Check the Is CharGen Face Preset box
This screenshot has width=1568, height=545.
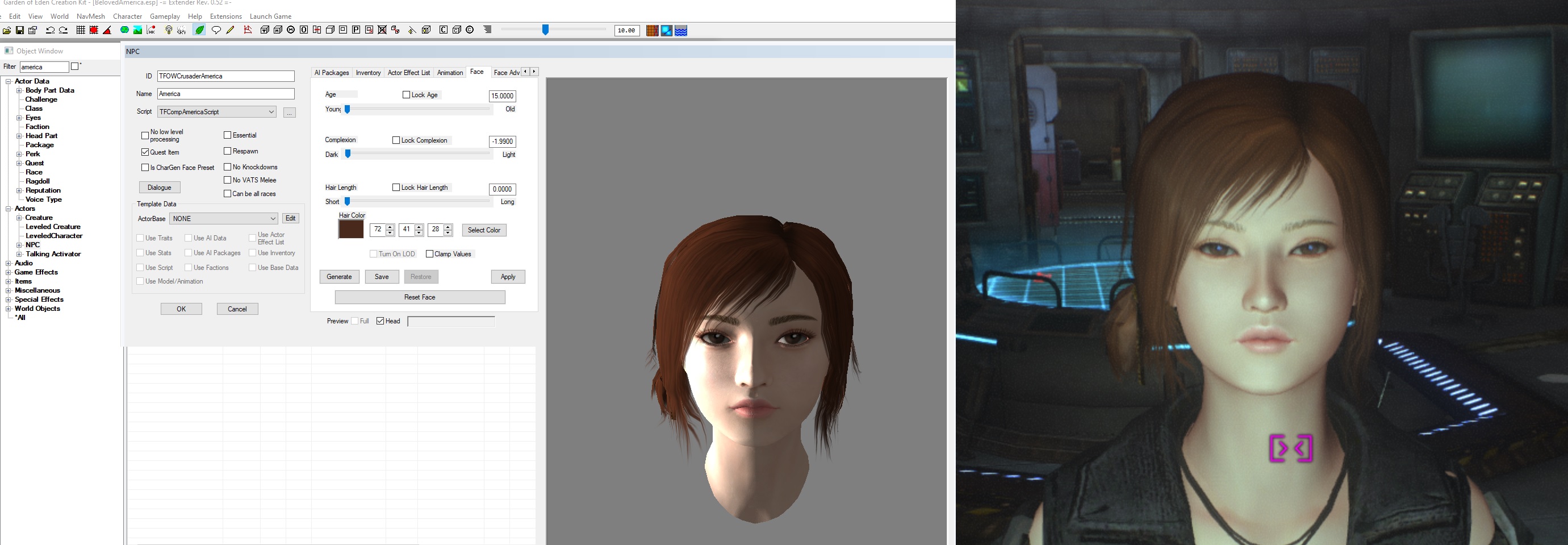145,168
